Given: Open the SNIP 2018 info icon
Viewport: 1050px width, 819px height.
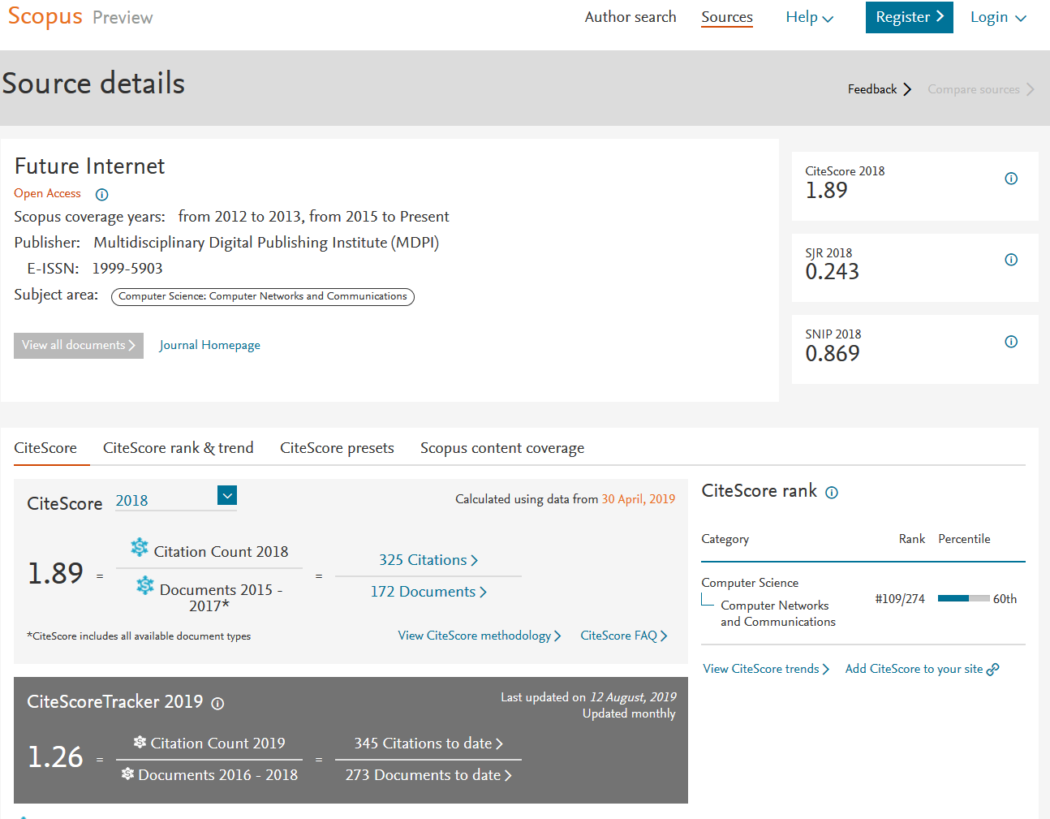Looking at the screenshot, I should pos(1011,341).
